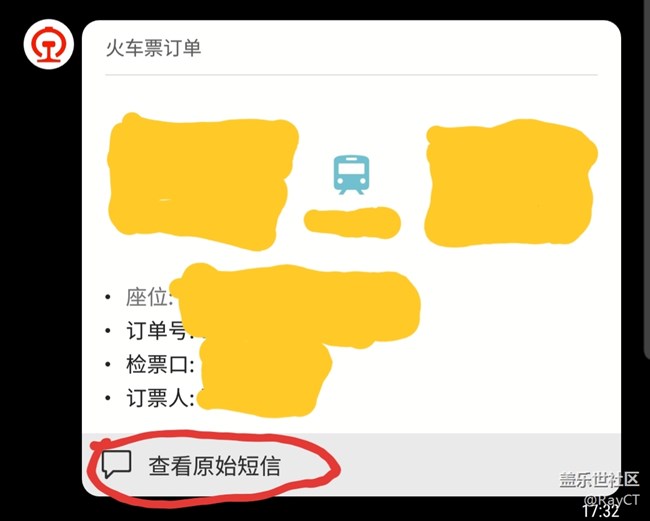Screen dimensions: 650x521
Task: Open 查看原始短信 to view the original SMS
Action: tap(215, 466)
